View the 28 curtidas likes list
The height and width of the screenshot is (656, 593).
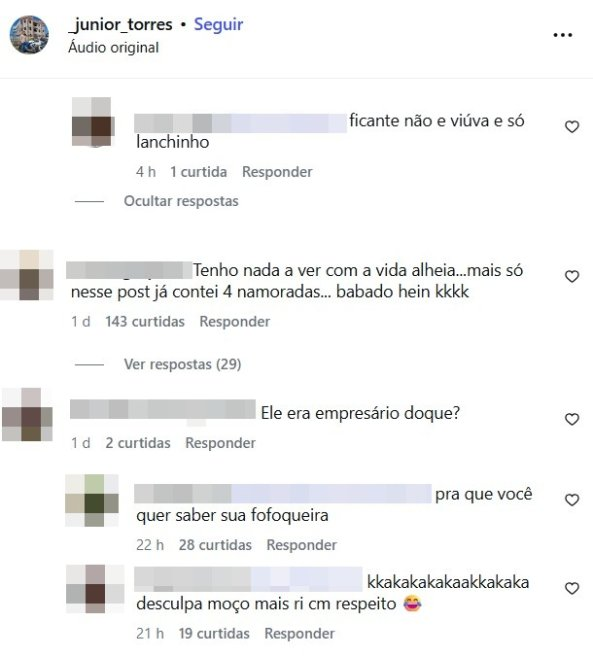point(215,545)
